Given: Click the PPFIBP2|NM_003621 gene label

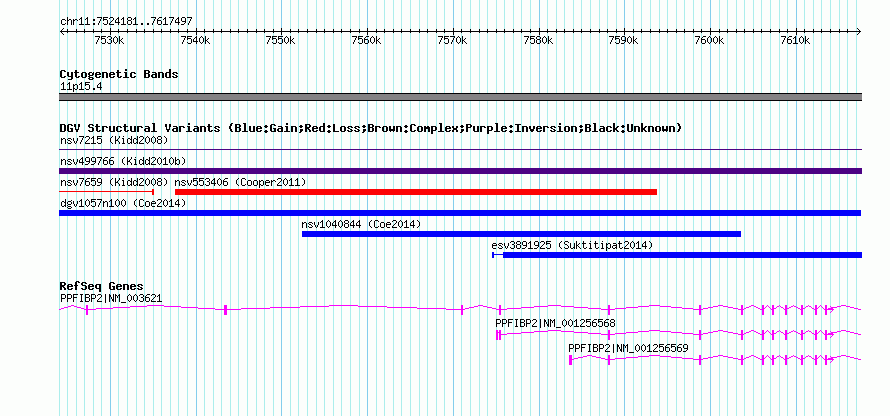Looking at the screenshot, I should pos(111,297).
